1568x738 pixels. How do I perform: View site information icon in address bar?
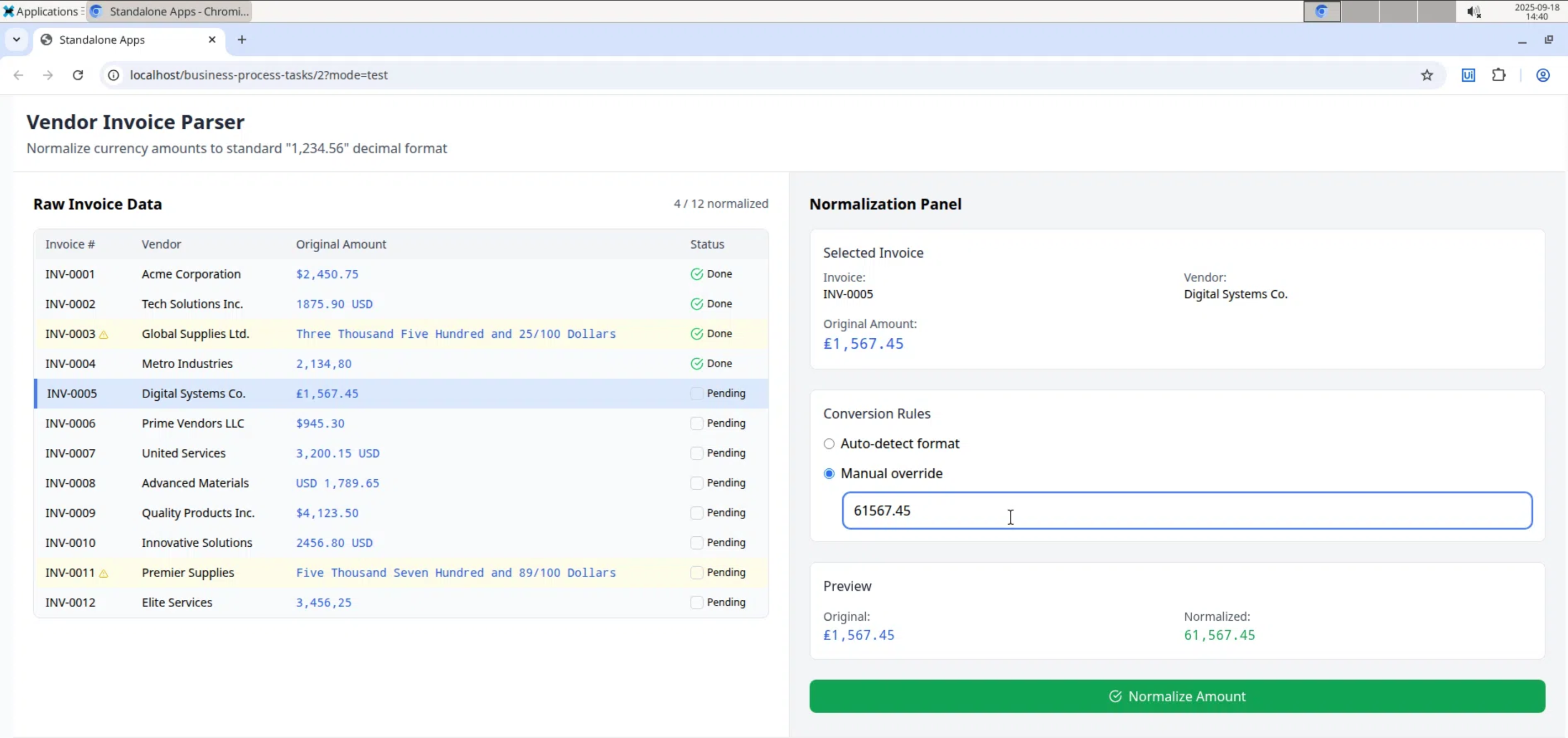114,75
